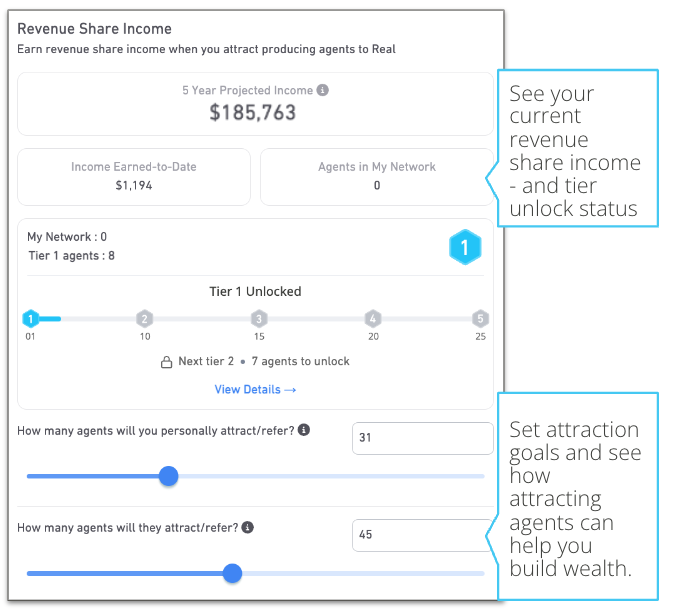Image resolution: width=680 pixels, height=610 pixels.
Task: Focus the input field showing 31
Action: 422,438
